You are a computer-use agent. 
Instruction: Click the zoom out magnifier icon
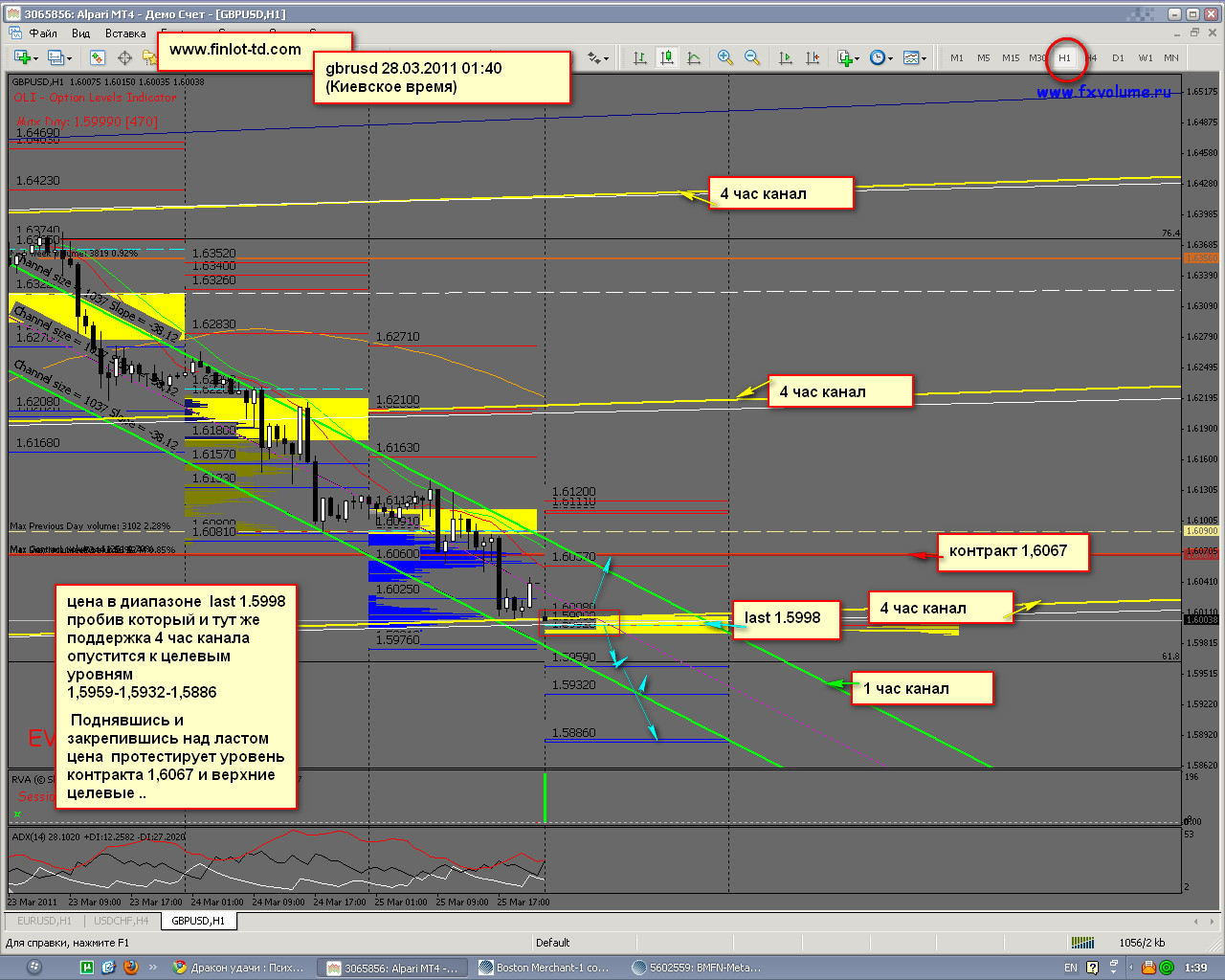[752, 57]
